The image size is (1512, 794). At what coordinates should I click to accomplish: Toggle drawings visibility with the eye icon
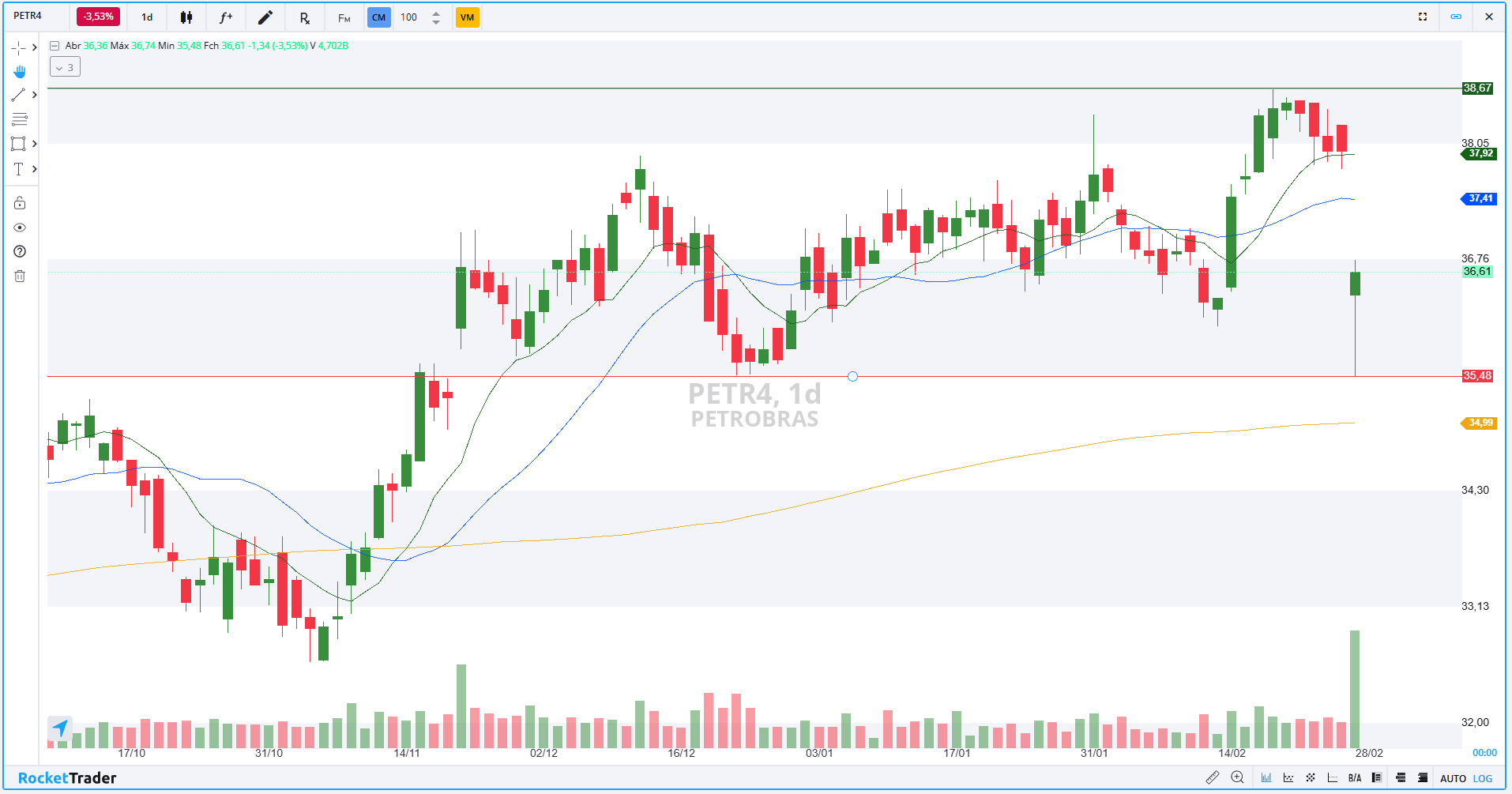click(x=20, y=227)
